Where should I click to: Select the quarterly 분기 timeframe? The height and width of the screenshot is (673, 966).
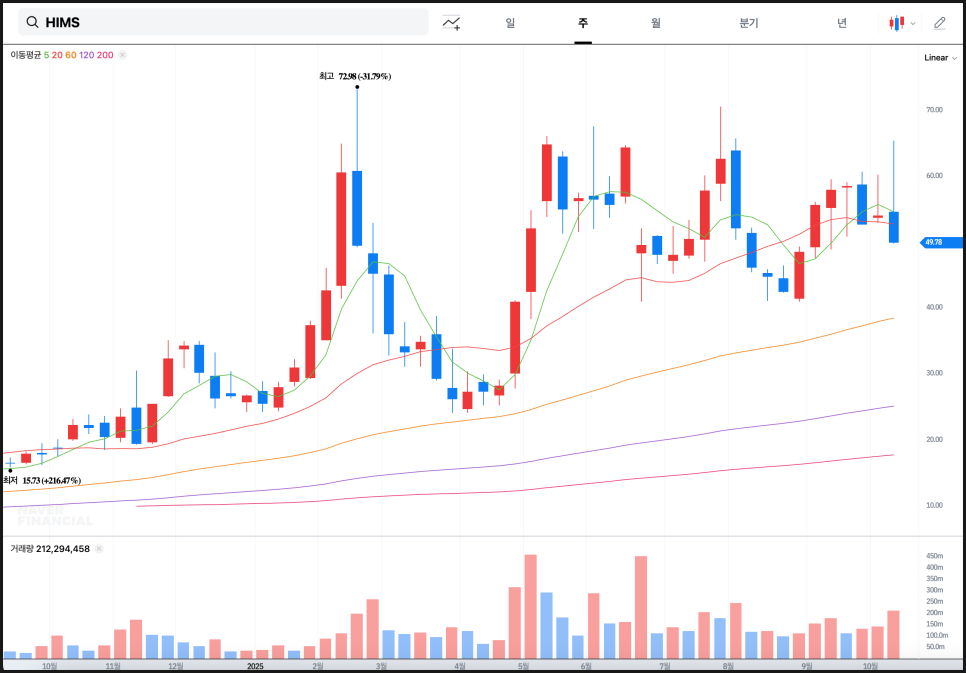749,22
